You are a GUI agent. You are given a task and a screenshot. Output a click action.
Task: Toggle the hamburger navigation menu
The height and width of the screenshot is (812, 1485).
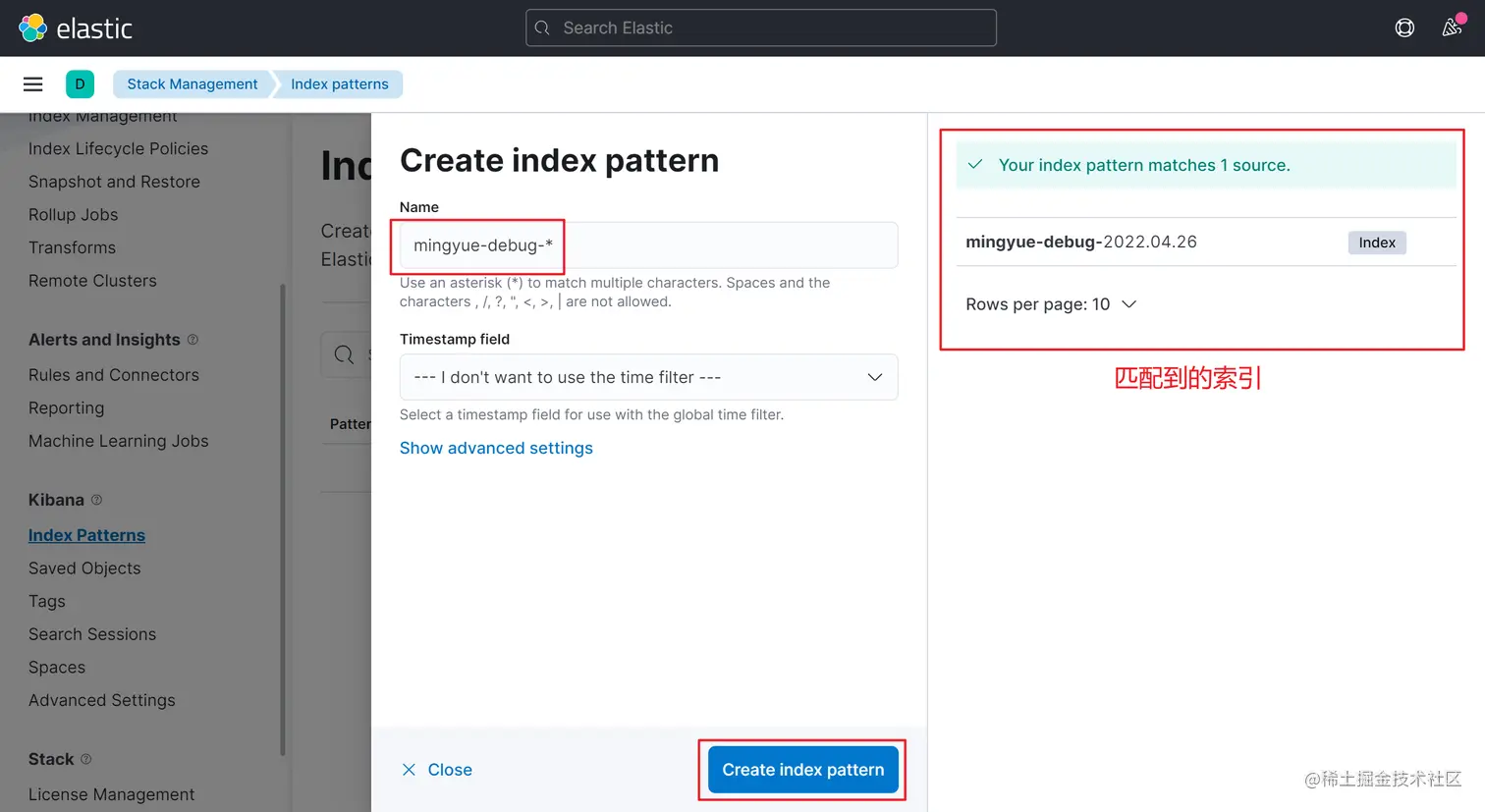33,84
